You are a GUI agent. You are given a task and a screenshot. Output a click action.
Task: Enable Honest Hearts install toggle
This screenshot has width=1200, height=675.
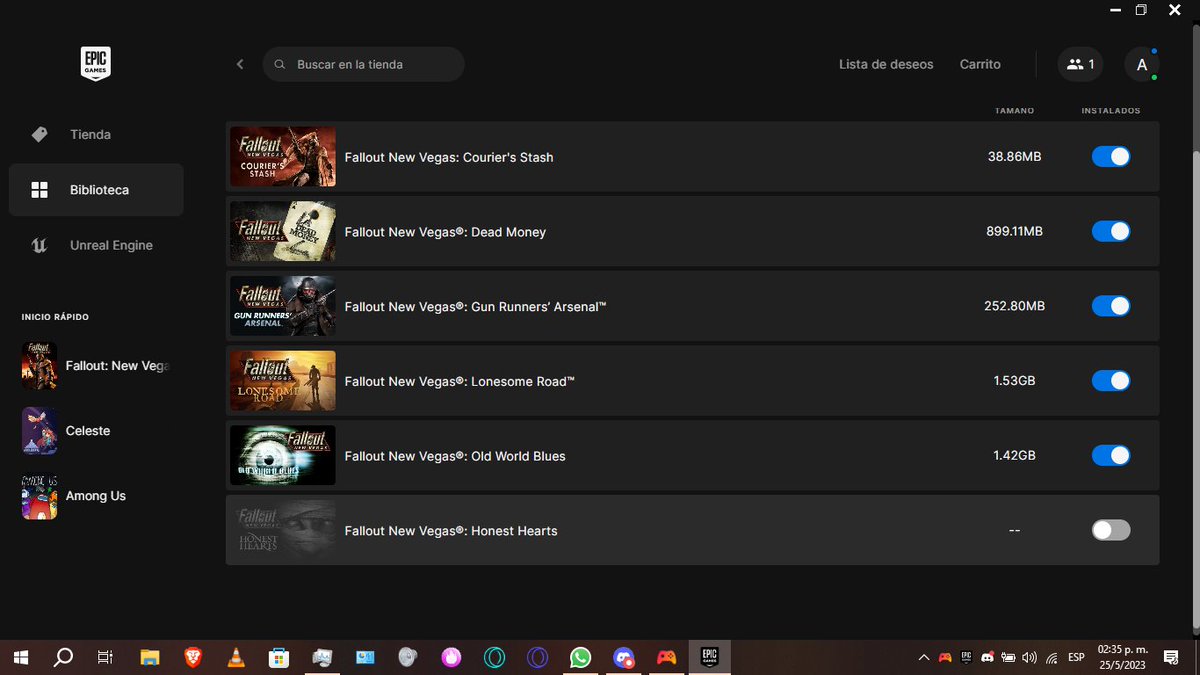point(1111,530)
